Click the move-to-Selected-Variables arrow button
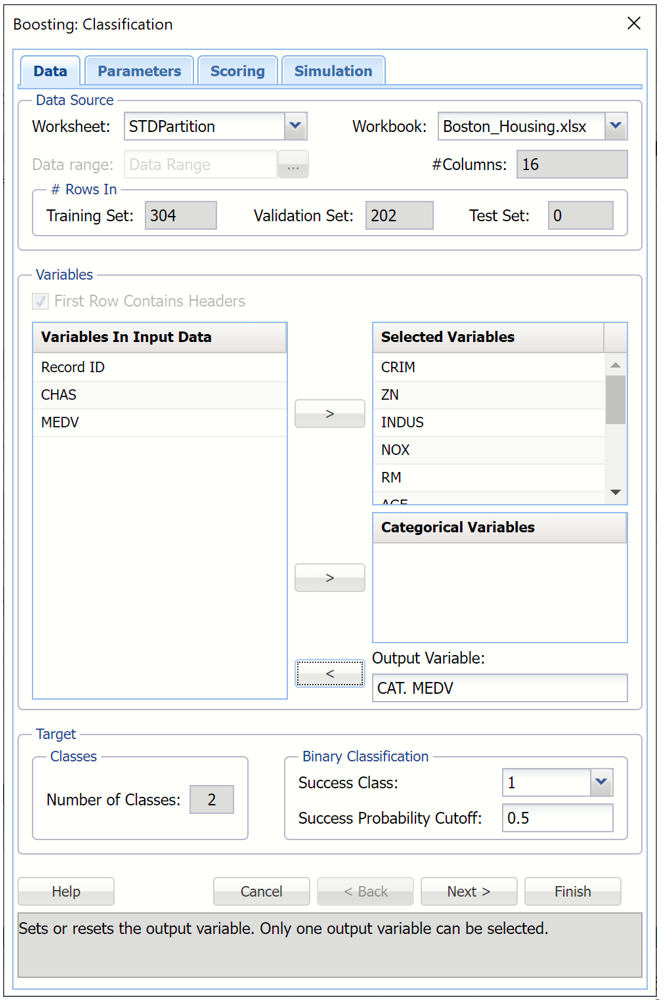 329,413
